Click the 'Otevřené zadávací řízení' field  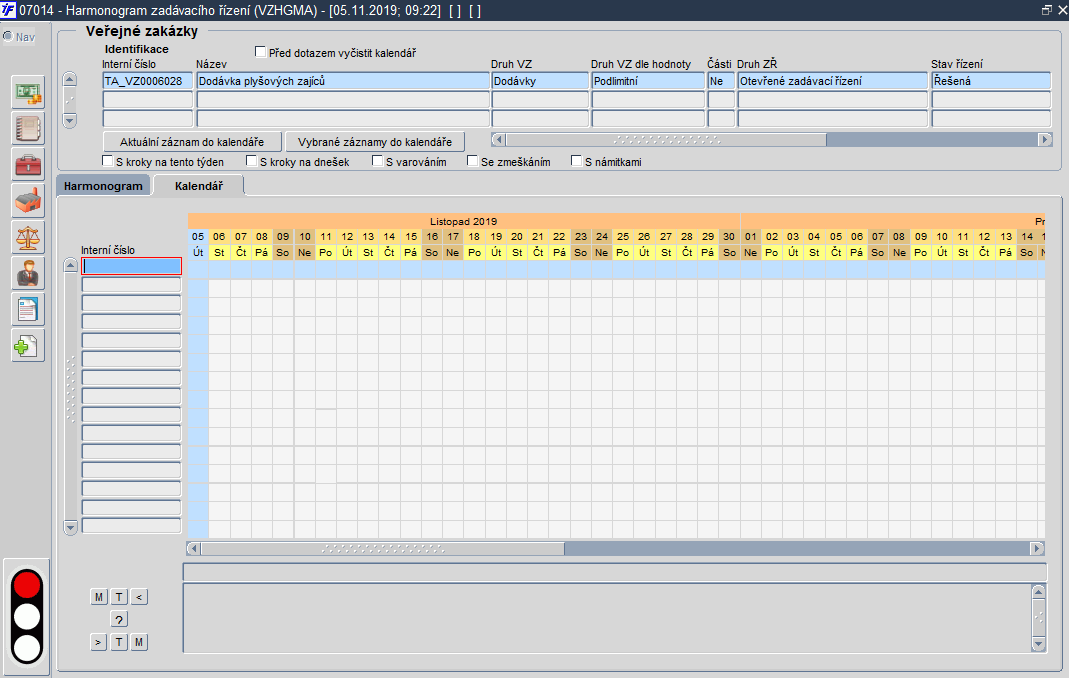pos(832,81)
